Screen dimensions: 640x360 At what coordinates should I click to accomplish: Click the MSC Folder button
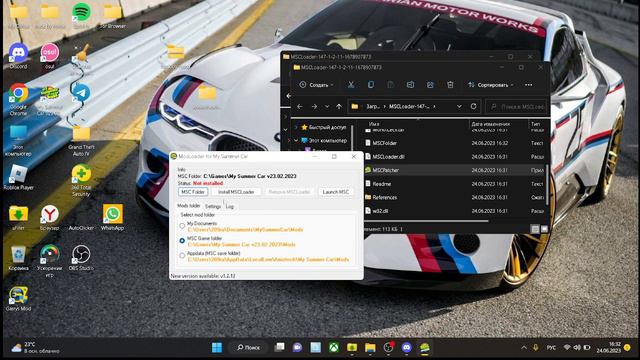pyautogui.click(x=193, y=191)
